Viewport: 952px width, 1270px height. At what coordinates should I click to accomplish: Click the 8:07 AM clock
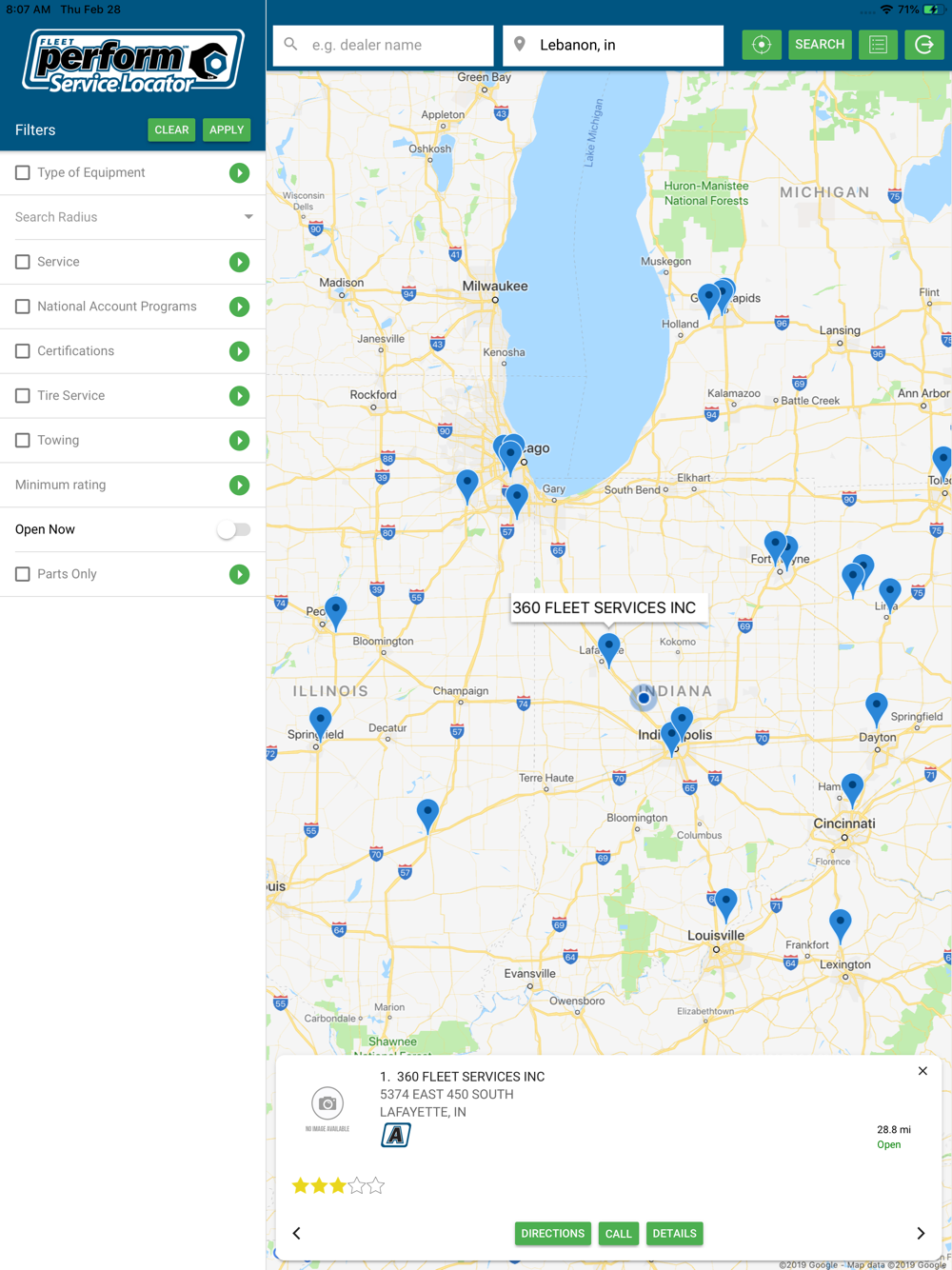point(28,10)
